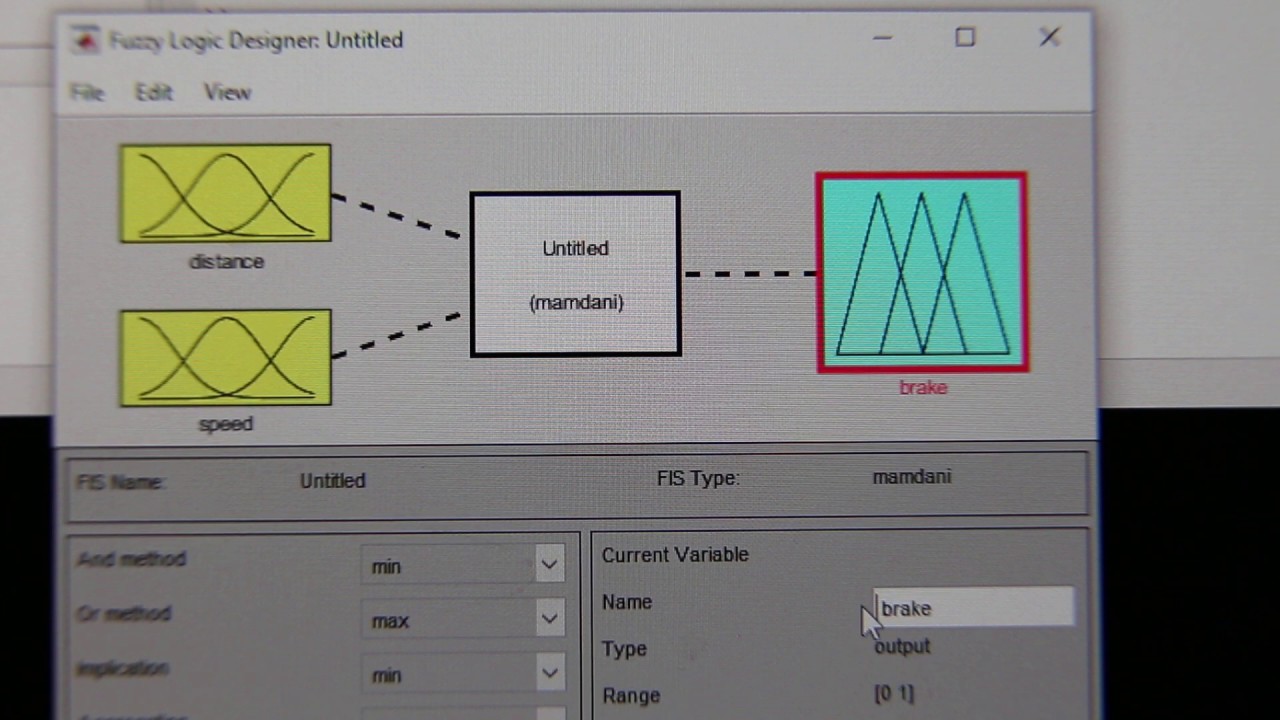Image resolution: width=1280 pixels, height=720 pixels.
Task: Minimize the Fuzzy Logic Designer window
Action: pos(882,38)
